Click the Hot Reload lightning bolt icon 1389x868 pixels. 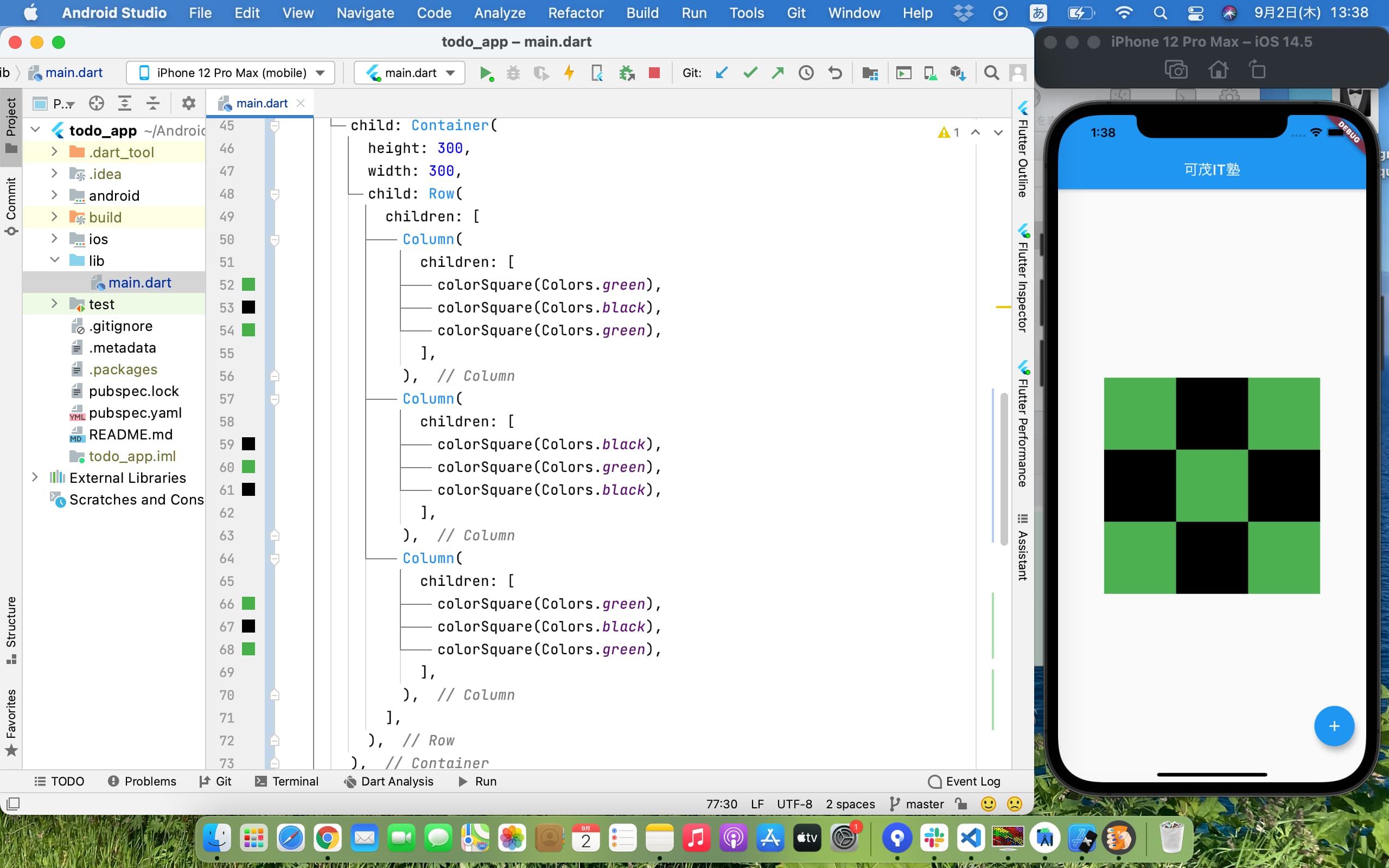click(x=568, y=73)
